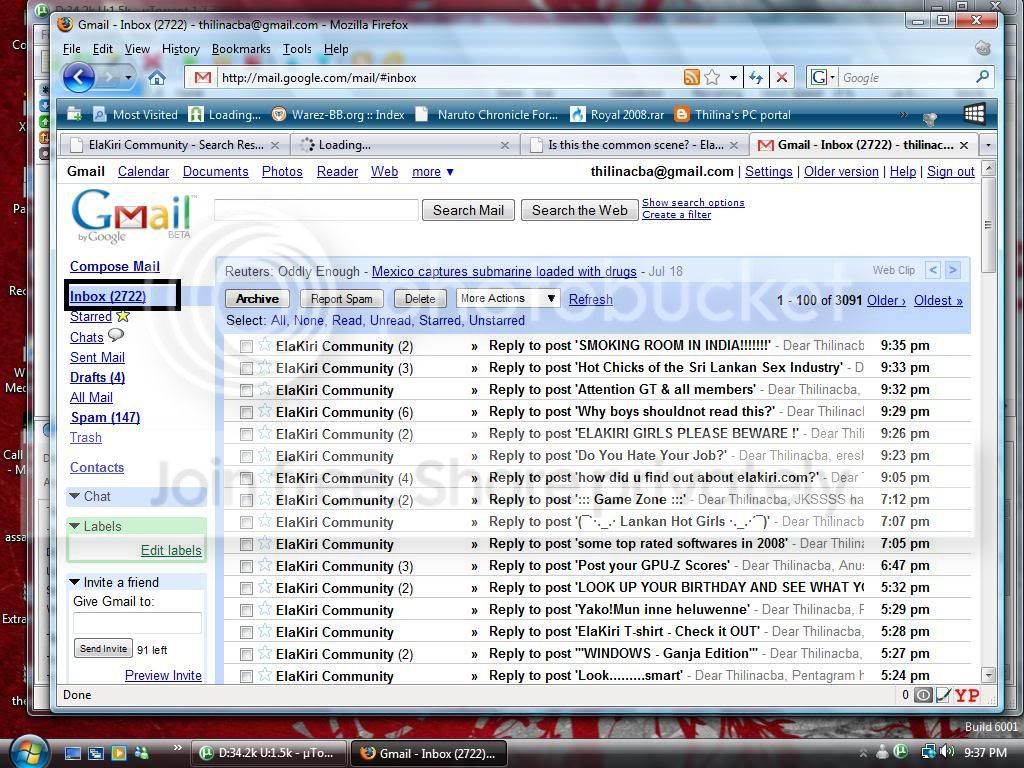Click the URL address bar
The image size is (1024, 768).
click(451, 78)
